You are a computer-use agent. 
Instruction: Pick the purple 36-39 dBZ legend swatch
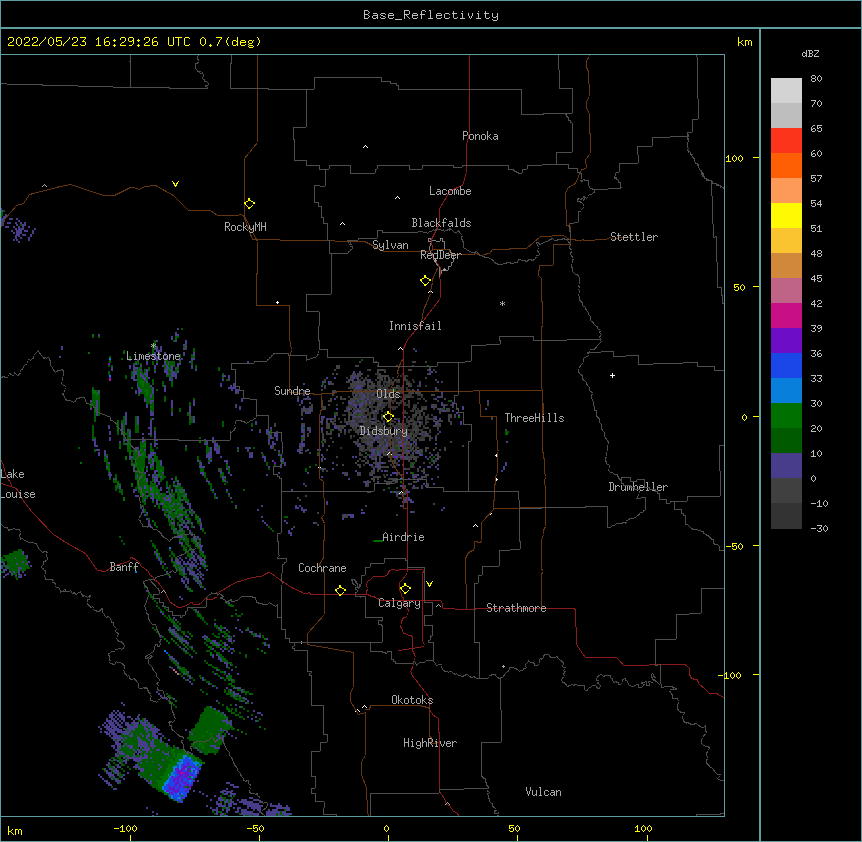[x=786, y=341]
